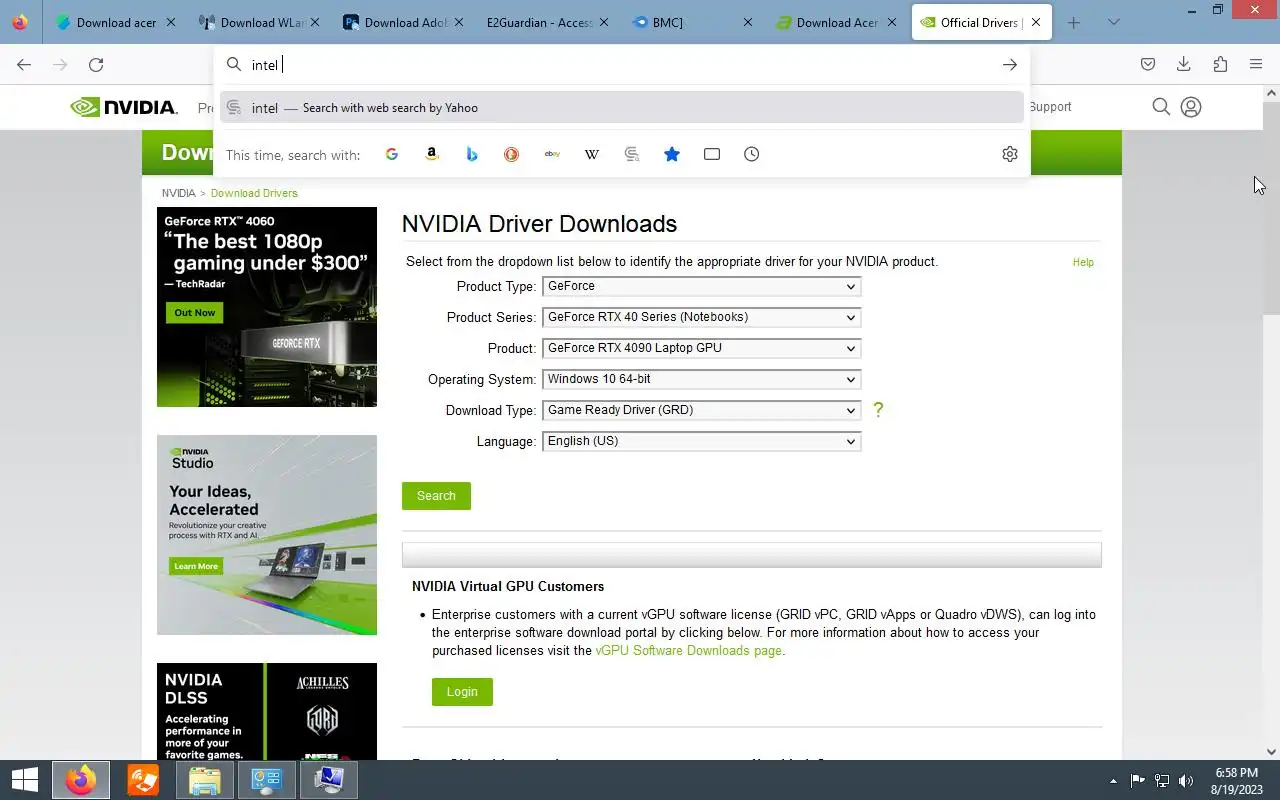The width and height of the screenshot is (1280, 800).
Task: Open the vGPU Software Downloads page link
Action: click(x=688, y=651)
